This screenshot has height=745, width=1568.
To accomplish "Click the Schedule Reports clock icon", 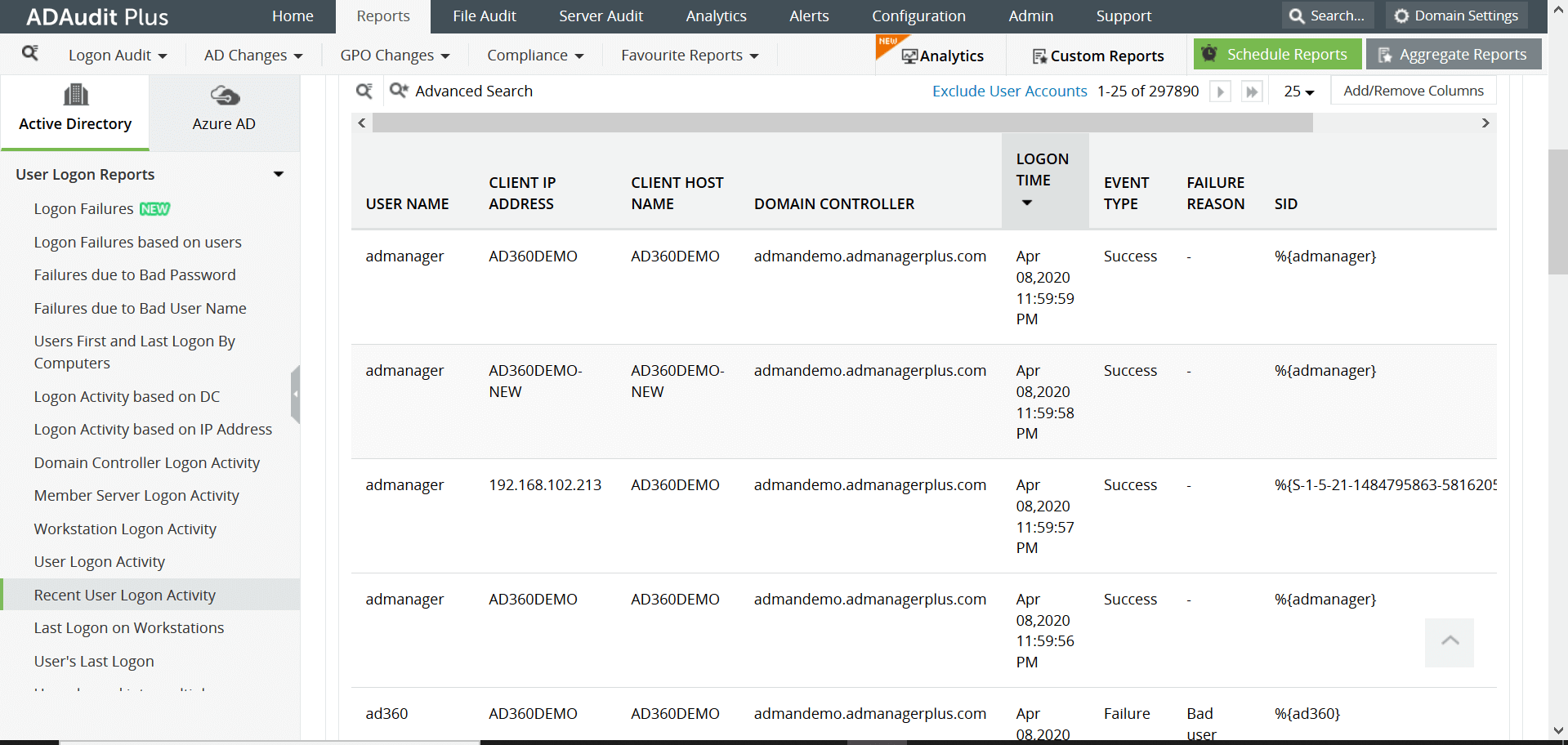I will 1209,54.
